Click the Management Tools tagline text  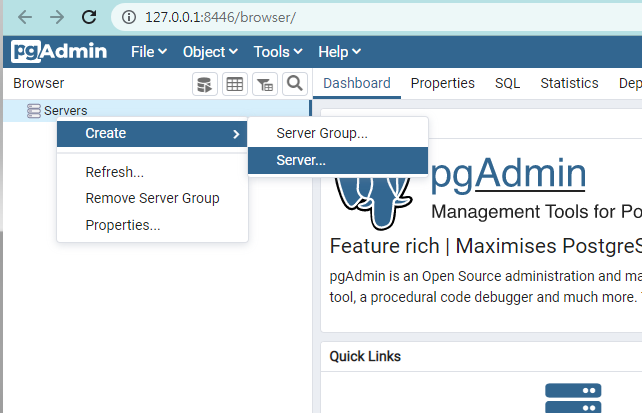(x=536, y=212)
